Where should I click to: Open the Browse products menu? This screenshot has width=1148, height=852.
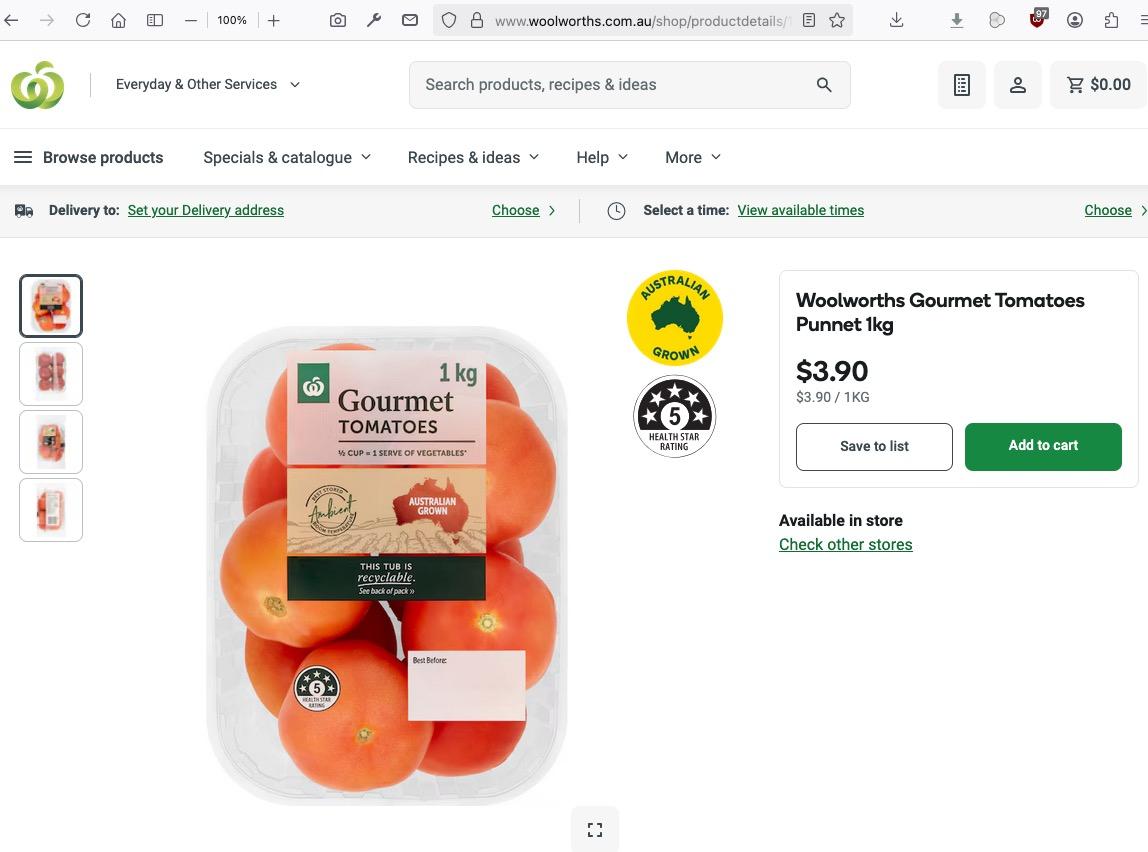[x=88, y=157]
